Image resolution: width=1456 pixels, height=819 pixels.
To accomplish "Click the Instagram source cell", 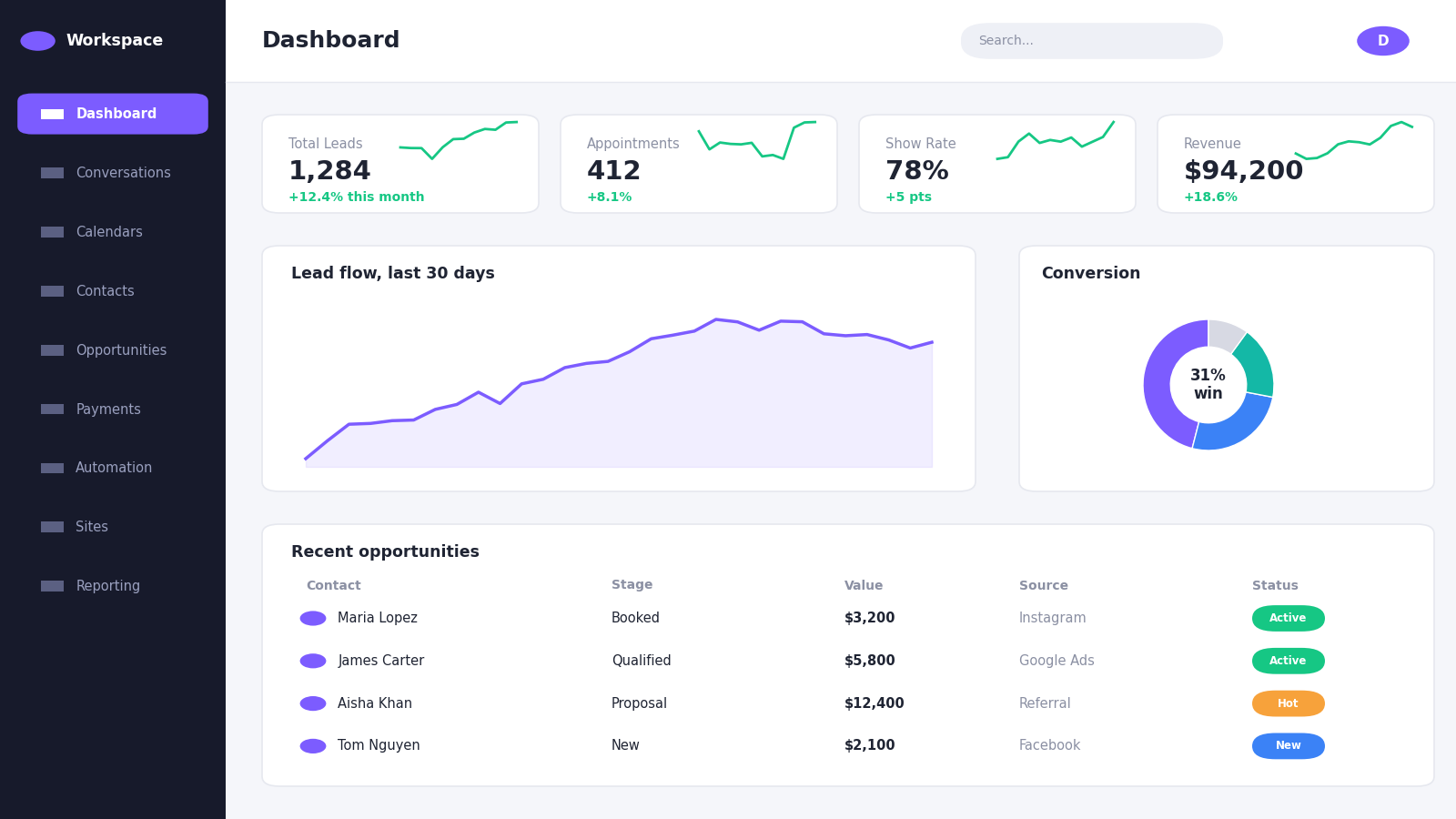I will [x=1052, y=618].
